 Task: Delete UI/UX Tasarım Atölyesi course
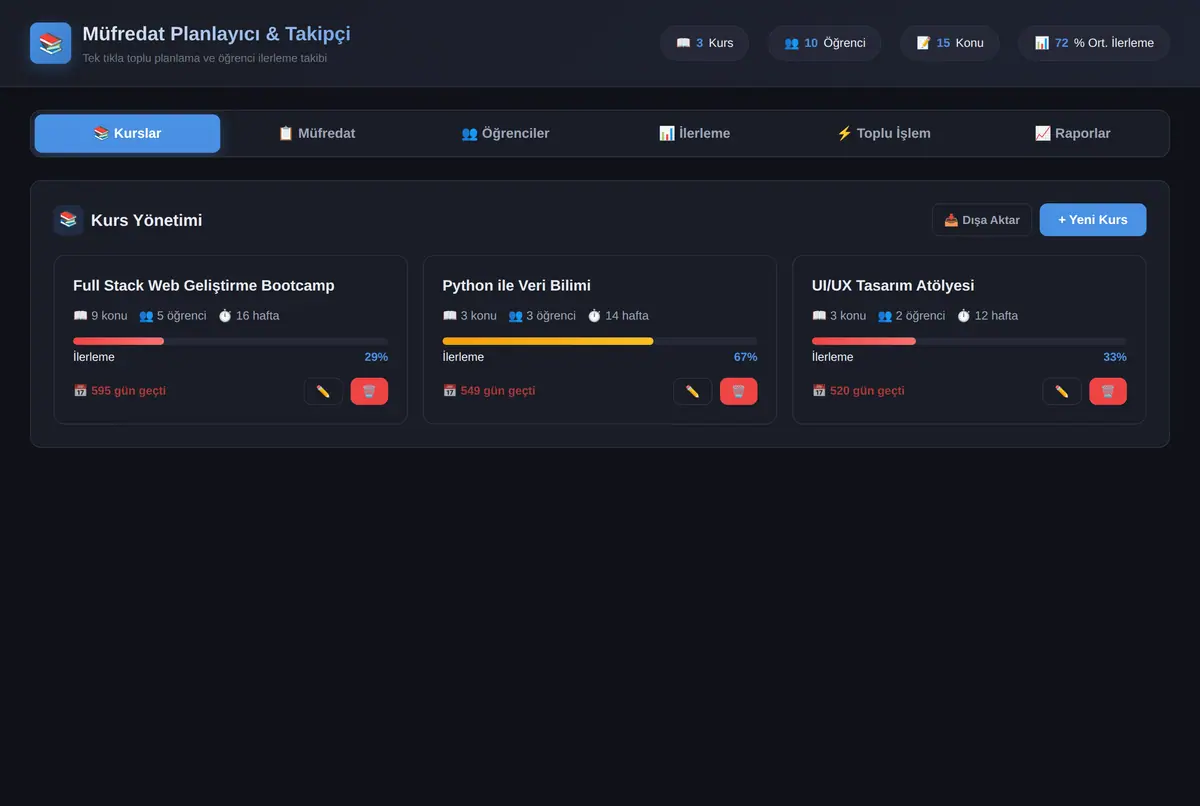[x=1108, y=391]
